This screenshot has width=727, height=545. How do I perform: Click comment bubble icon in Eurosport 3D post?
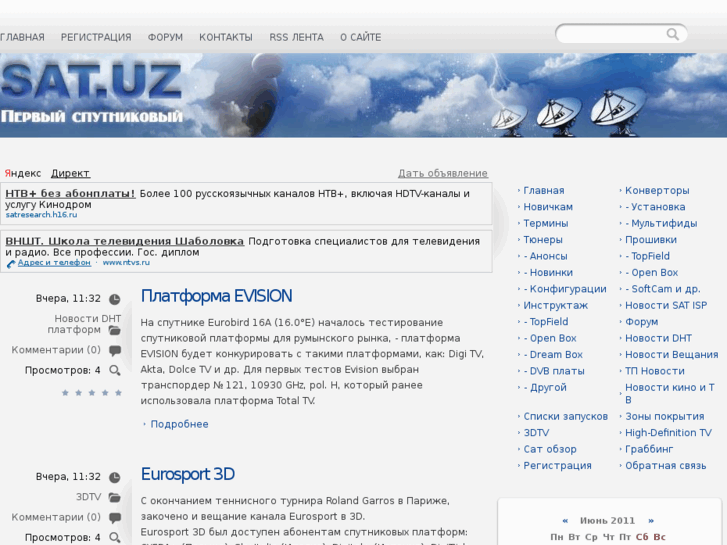115,517
